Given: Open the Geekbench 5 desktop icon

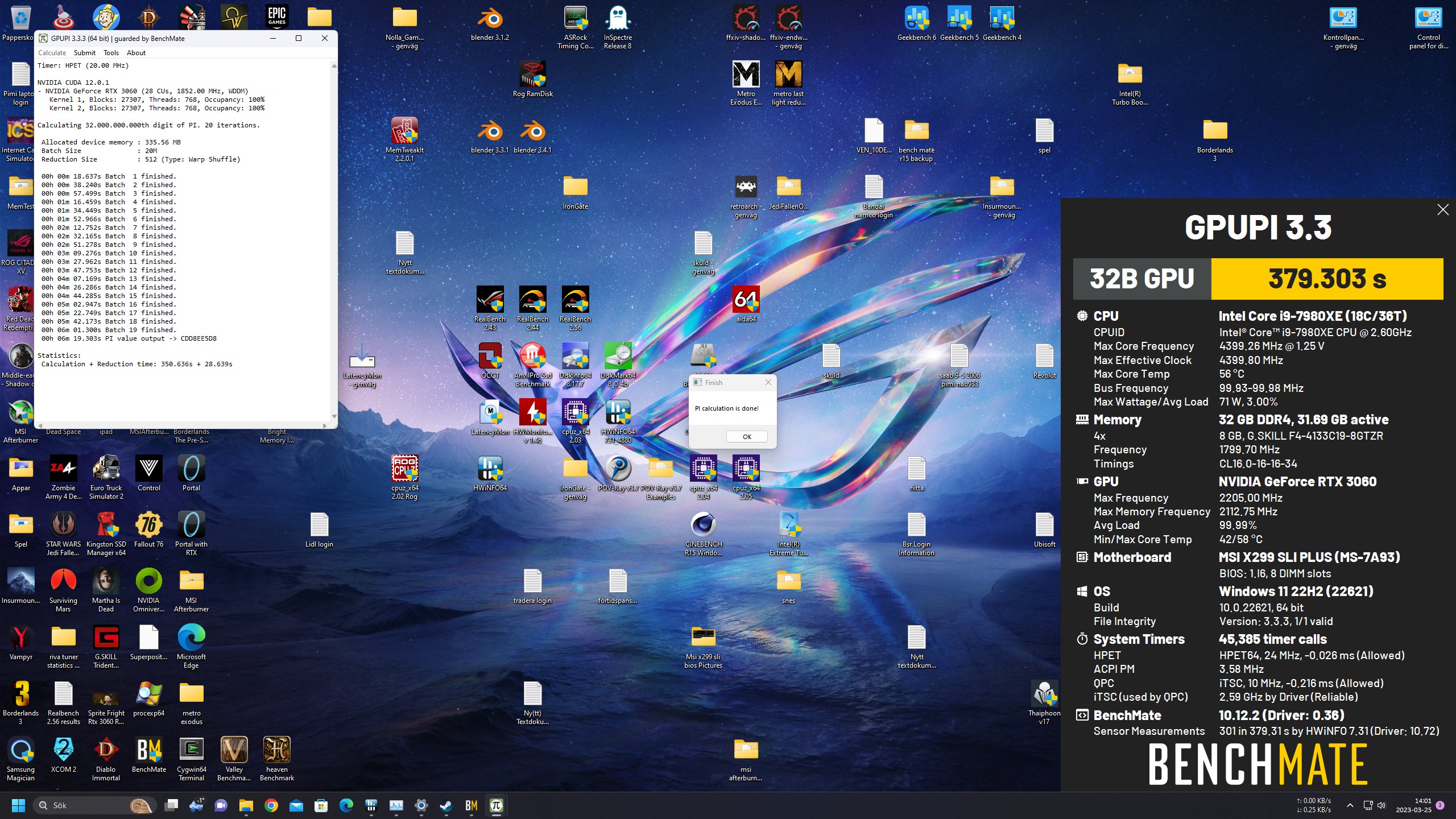Looking at the screenshot, I should (959, 24).
